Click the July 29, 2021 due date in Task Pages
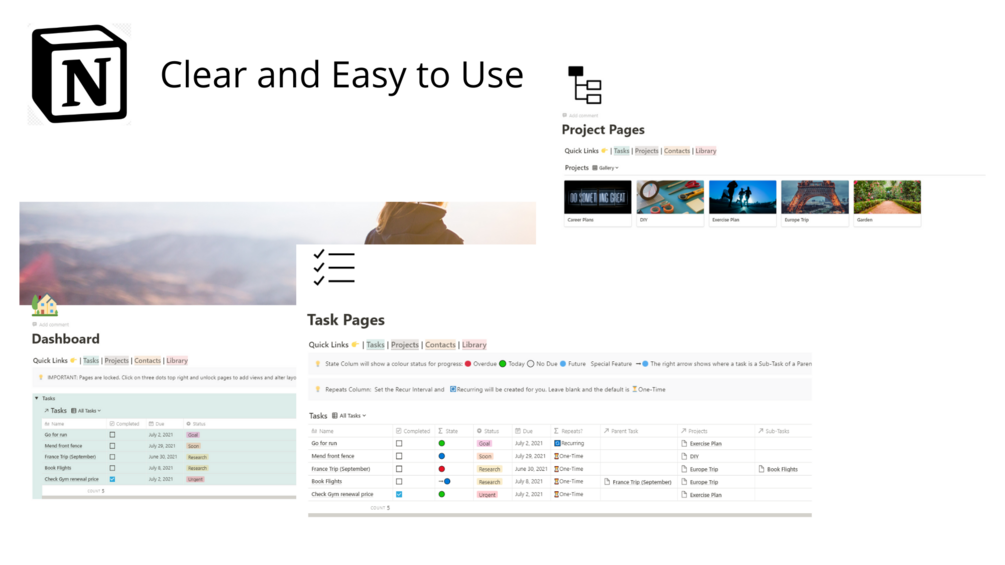The width and height of the screenshot is (1005, 565). 529,456
